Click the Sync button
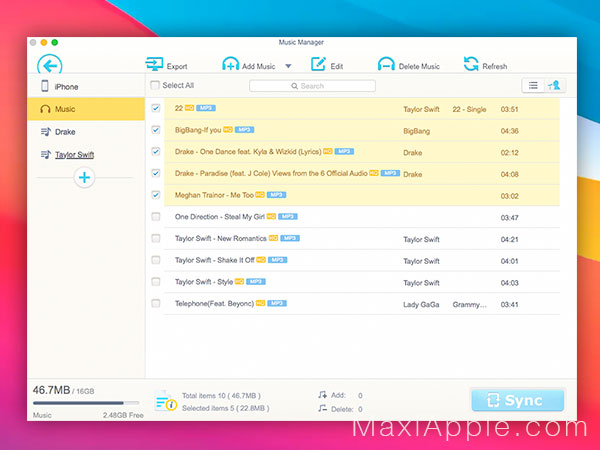This screenshot has height=450, width=600. click(518, 400)
